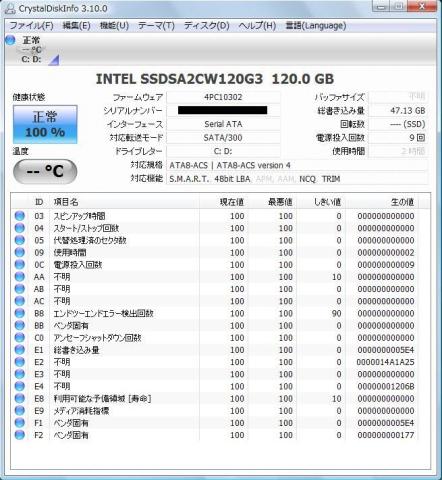
Task: Click the 最悪値 column header
Action: (x=272, y=202)
